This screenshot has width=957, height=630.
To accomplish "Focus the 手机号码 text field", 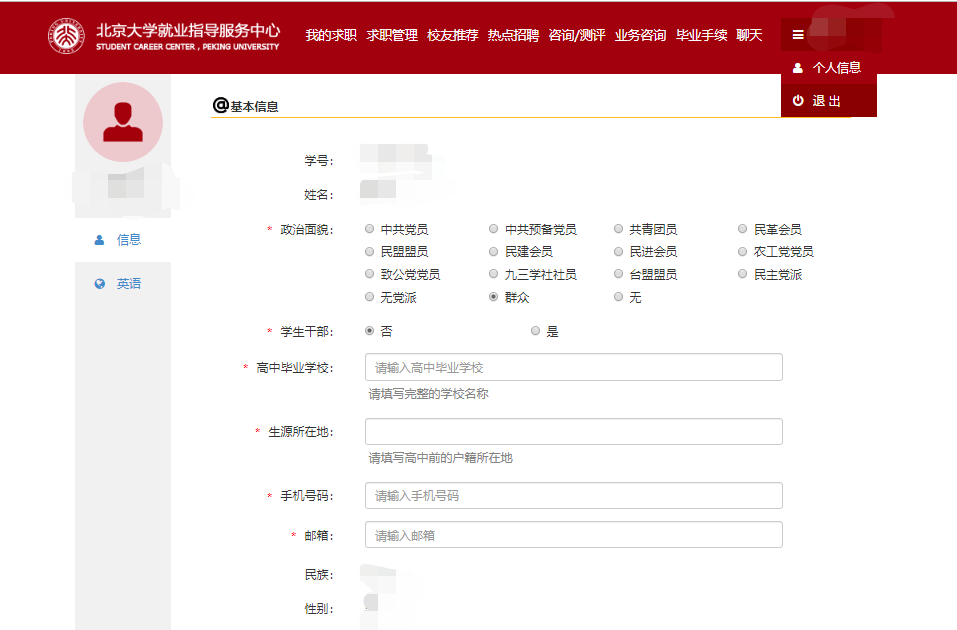I will pyautogui.click(x=573, y=496).
